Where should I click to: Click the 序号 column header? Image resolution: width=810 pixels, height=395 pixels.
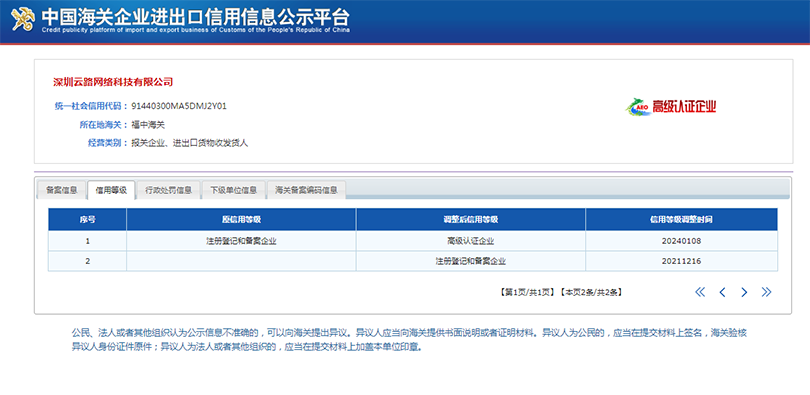[87, 219]
